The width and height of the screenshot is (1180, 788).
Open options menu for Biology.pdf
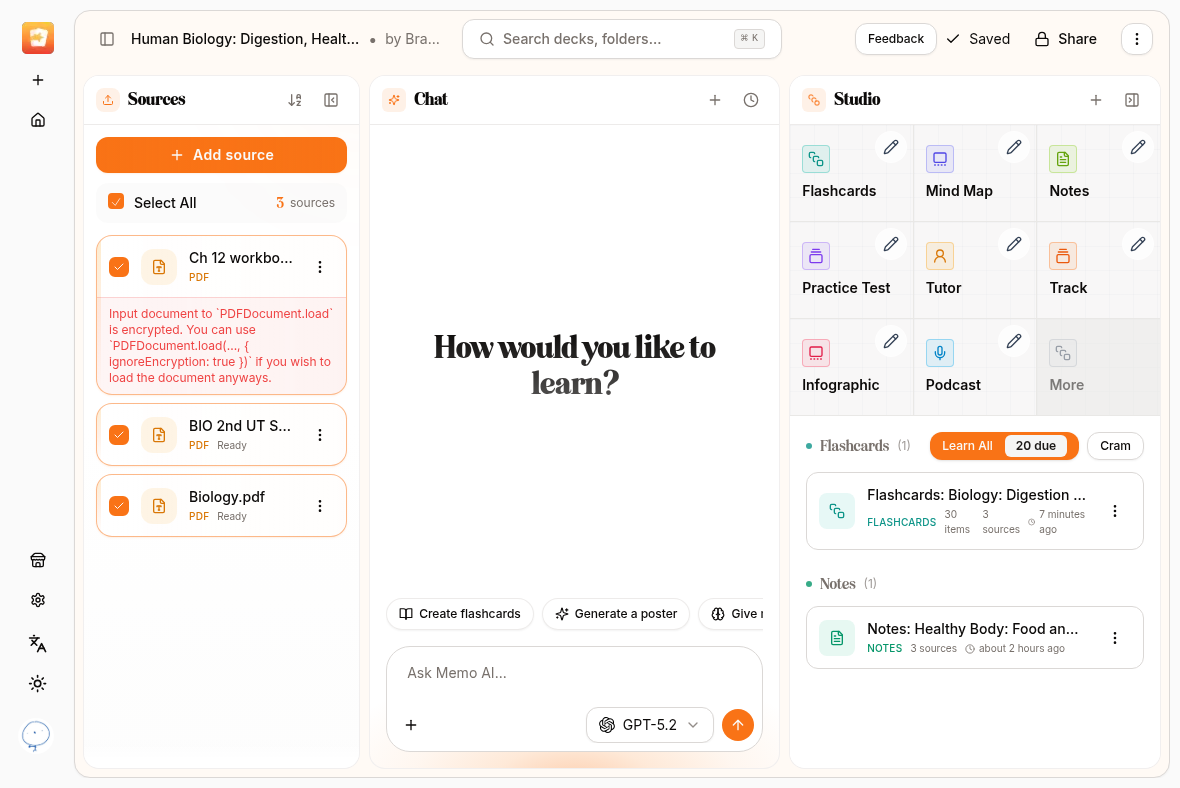pyautogui.click(x=320, y=506)
